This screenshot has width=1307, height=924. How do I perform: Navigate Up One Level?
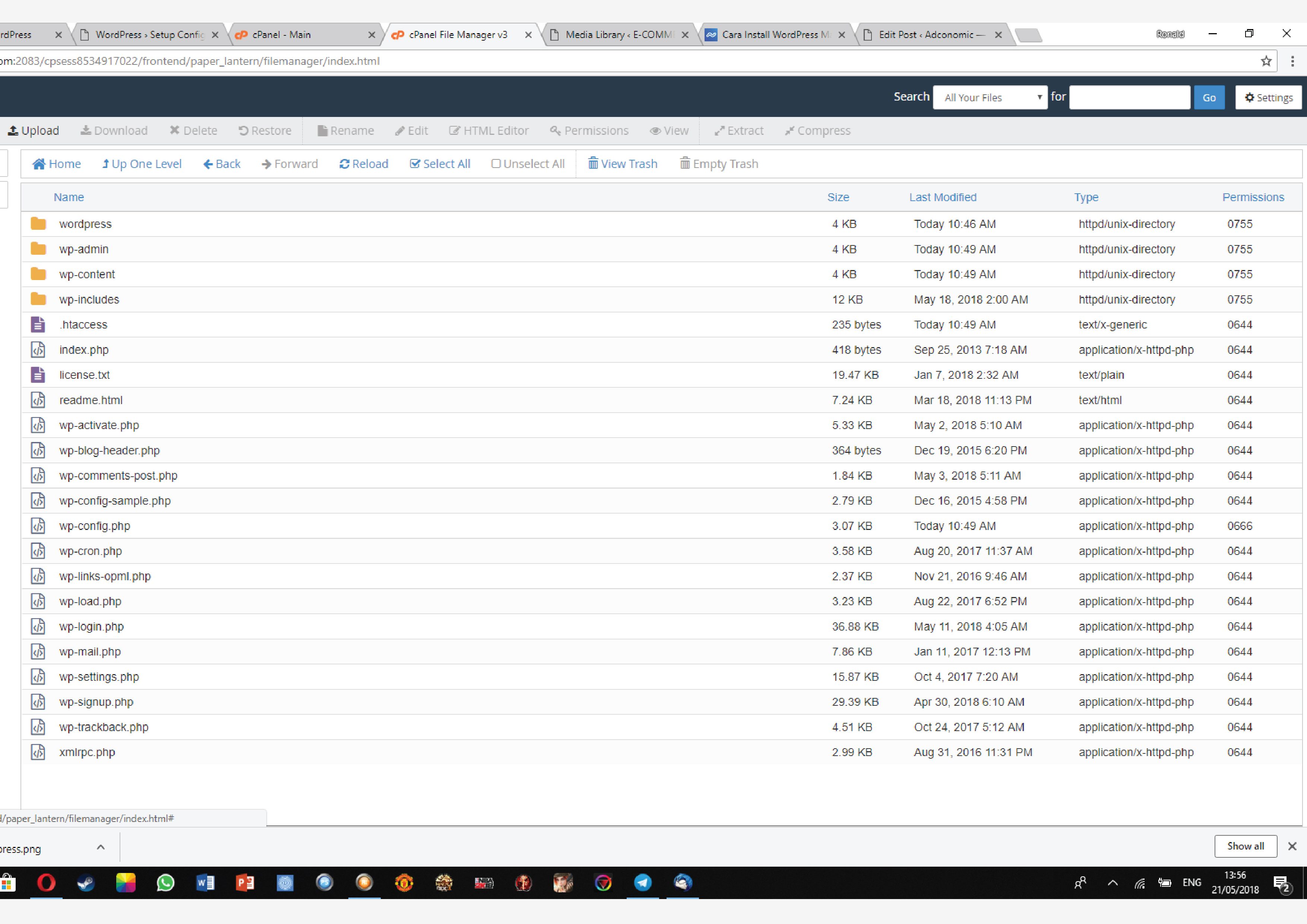click(x=142, y=164)
